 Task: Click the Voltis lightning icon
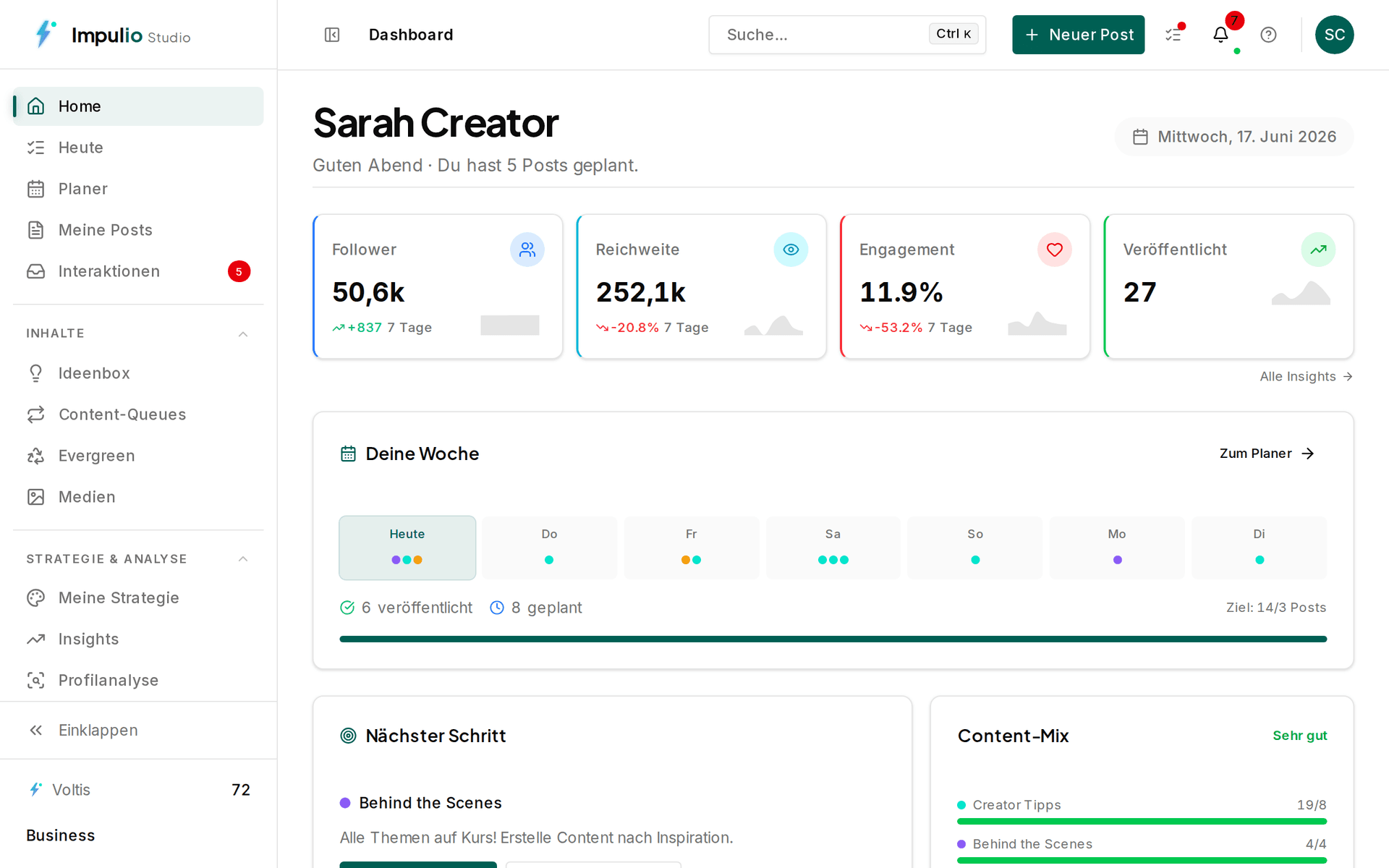[x=35, y=789]
